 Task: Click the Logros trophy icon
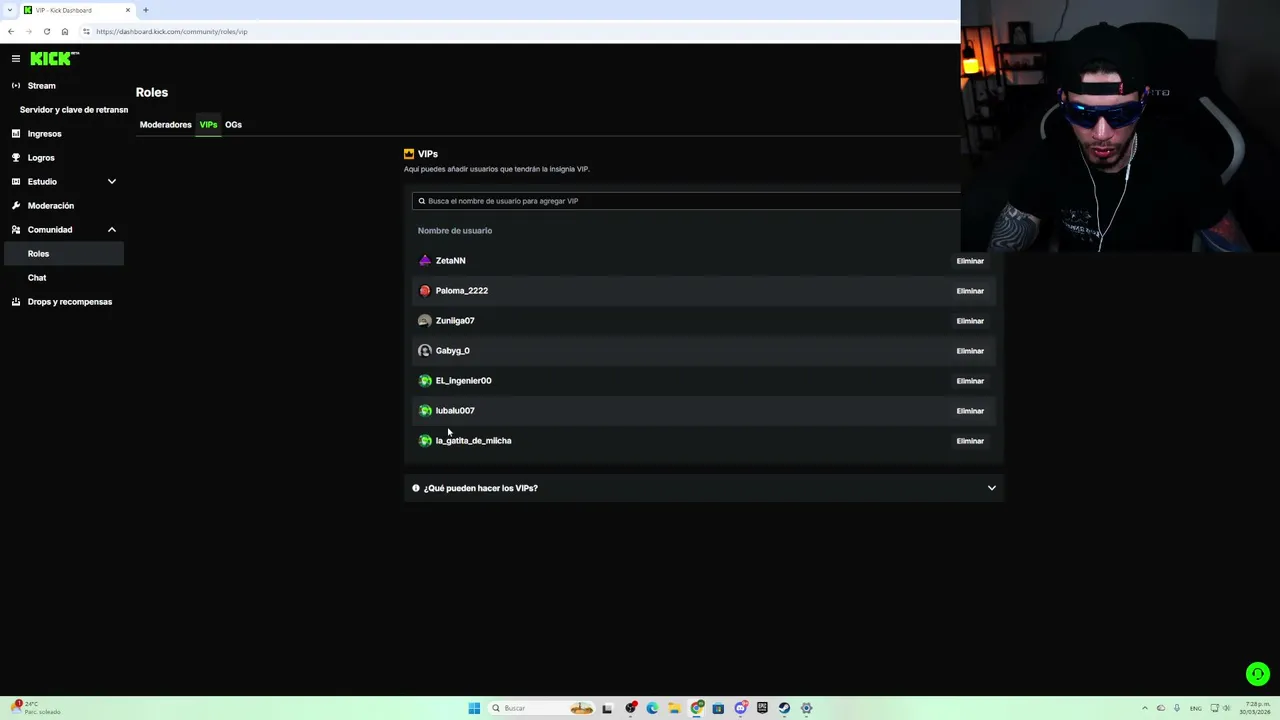pos(16,158)
